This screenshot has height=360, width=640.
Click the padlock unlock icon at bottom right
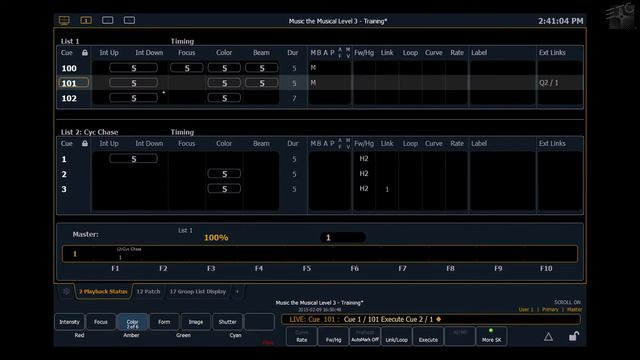[x=574, y=336]
